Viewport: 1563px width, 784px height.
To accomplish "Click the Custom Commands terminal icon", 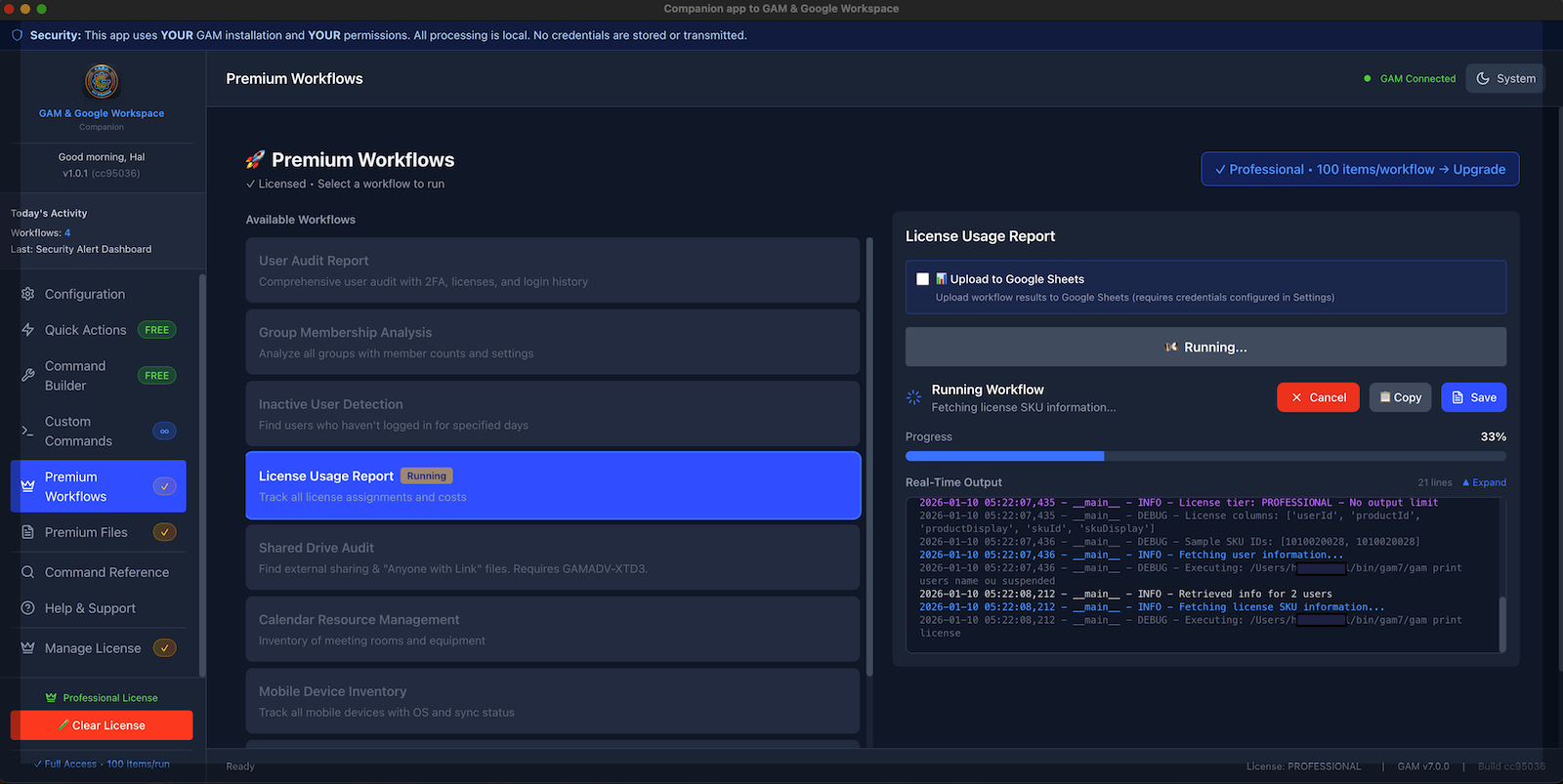I will 27,431.
